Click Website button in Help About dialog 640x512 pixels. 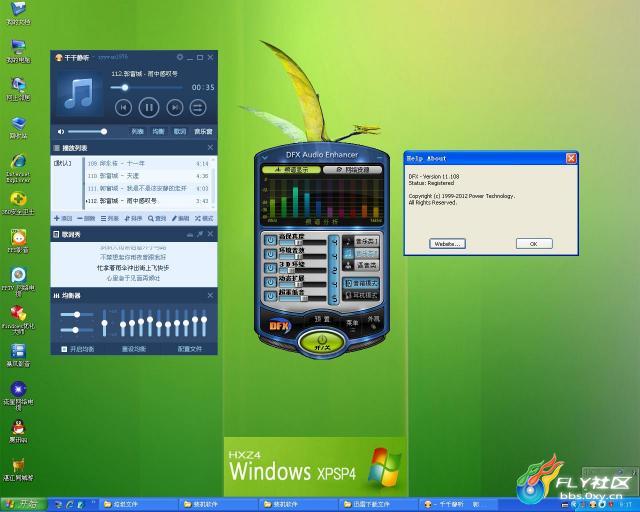[447, 244]
